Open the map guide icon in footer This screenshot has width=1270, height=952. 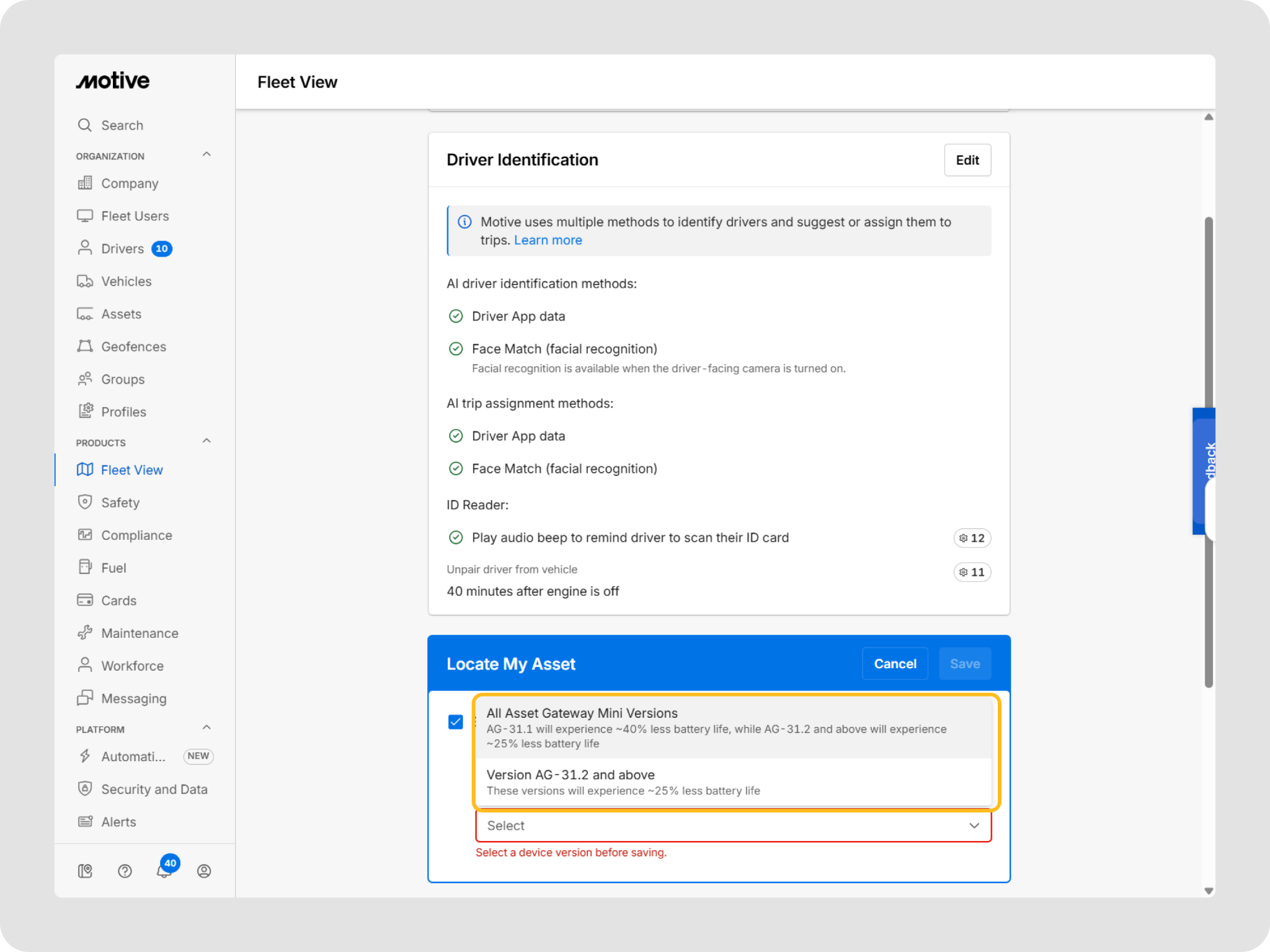click(85, 871)
